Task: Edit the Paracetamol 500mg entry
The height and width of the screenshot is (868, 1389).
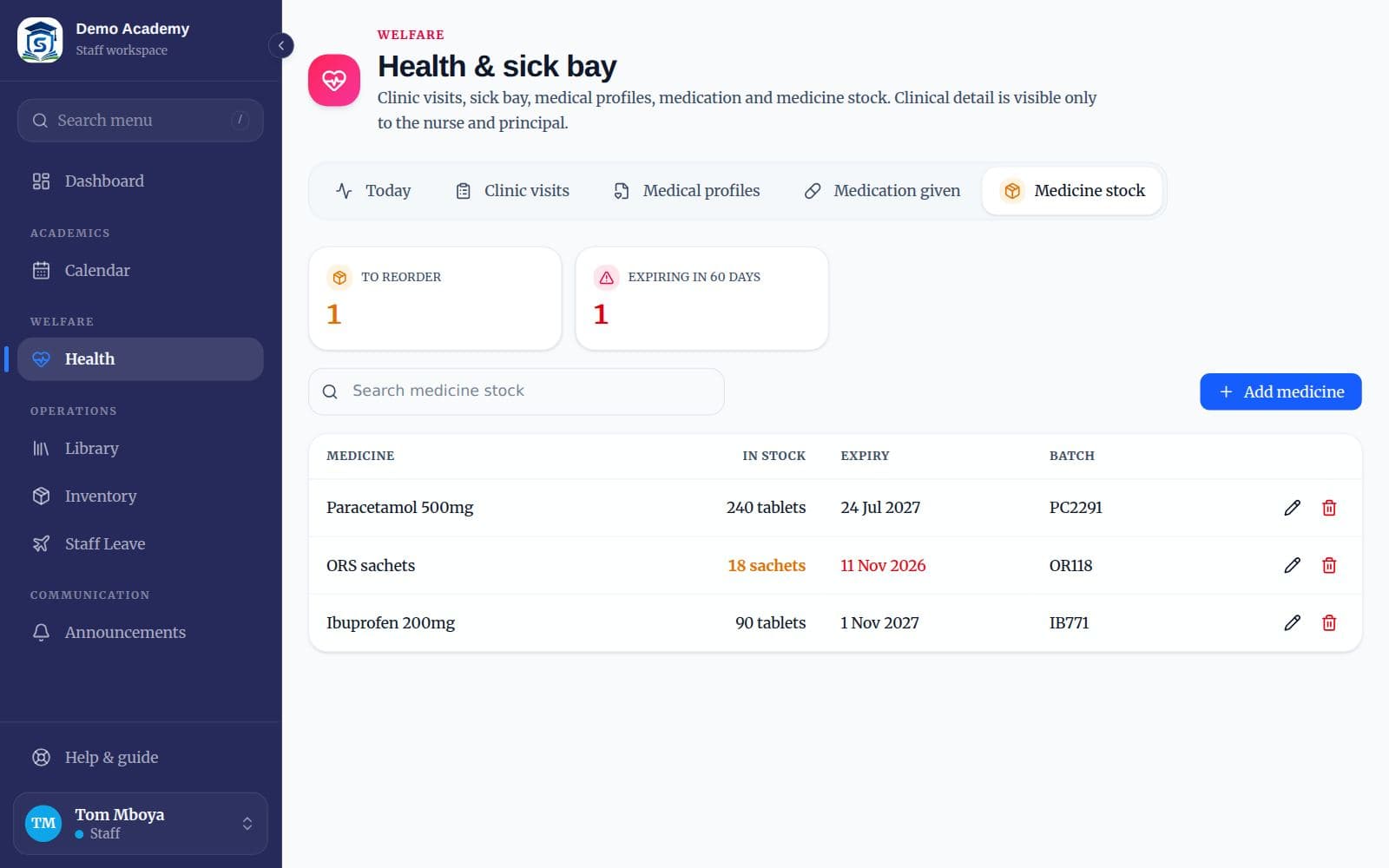Action: coord(1292,508)
